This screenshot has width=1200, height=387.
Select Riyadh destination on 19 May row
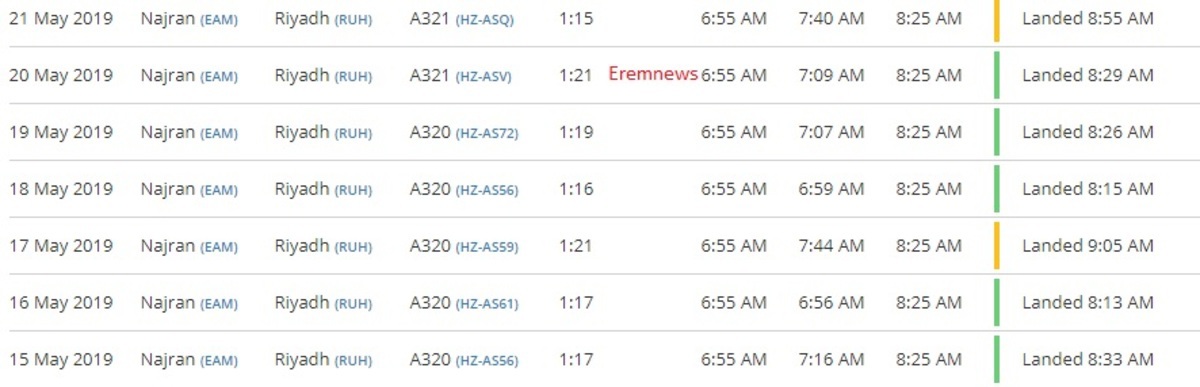coord(302,132)
